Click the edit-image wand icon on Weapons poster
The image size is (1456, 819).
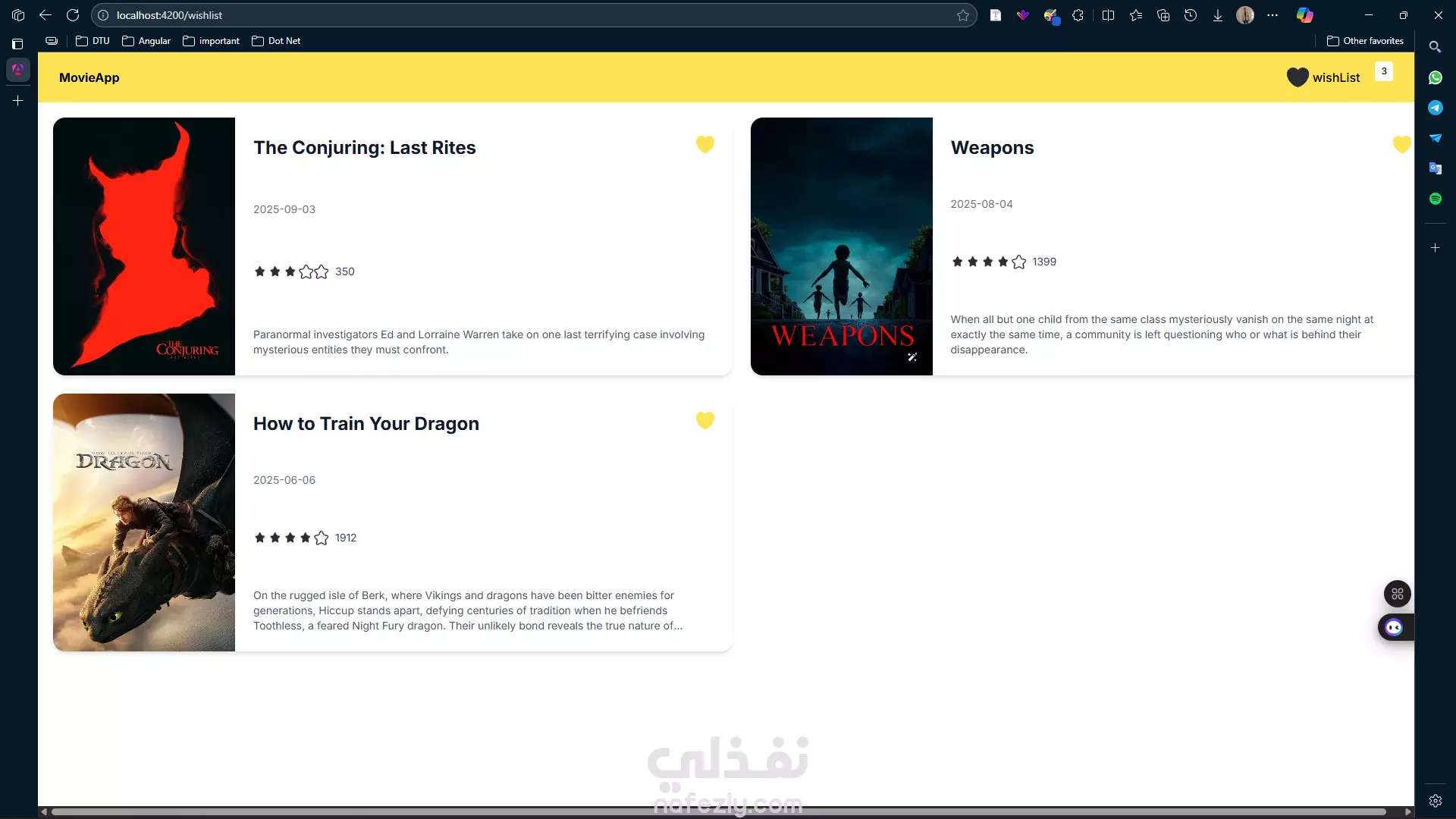tap(912, 357)
